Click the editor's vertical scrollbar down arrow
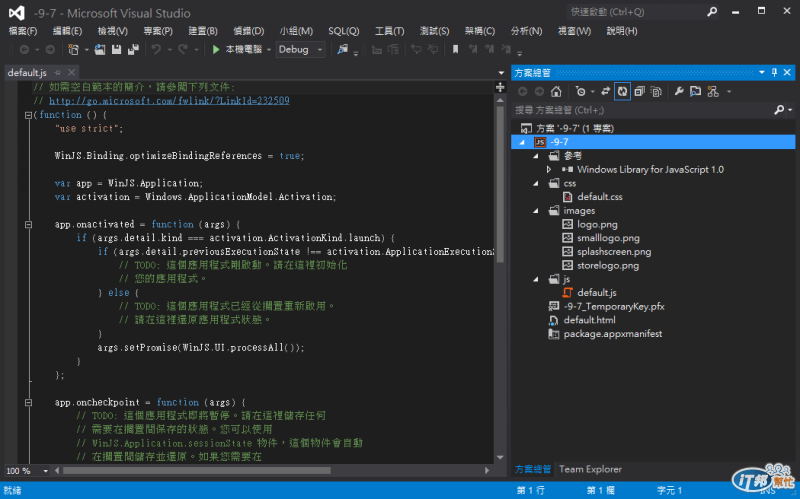800x499 pixels. tap(500, 457)
